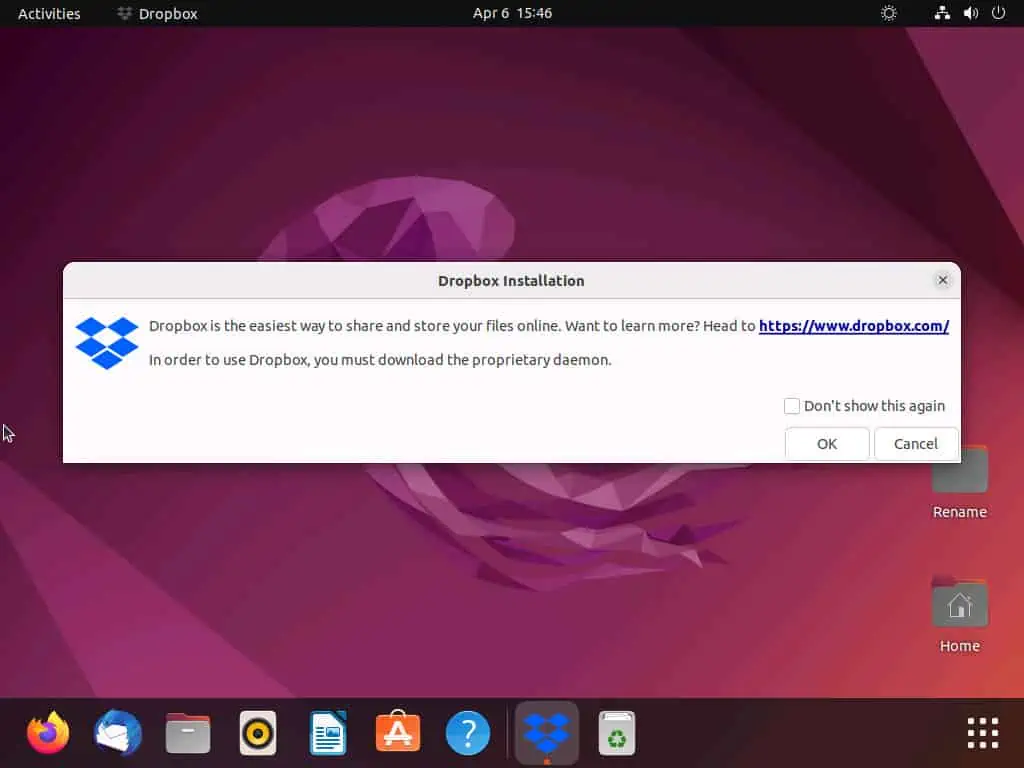Open the Activities overview
Screen dimensions: 1024x768
(49, 14)
